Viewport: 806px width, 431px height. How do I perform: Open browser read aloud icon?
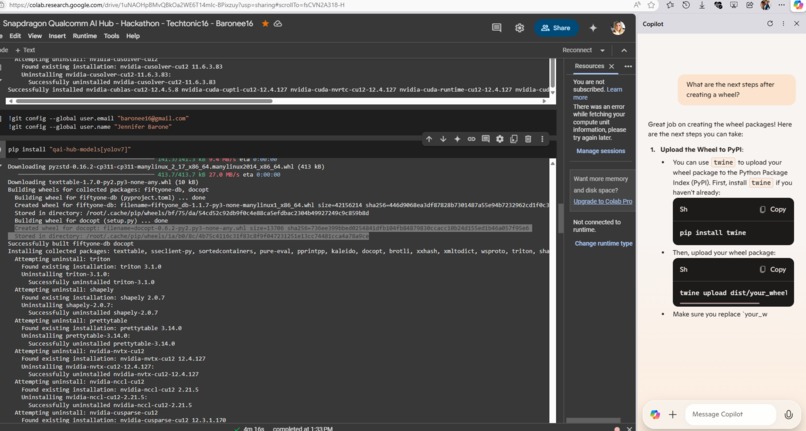637,5
